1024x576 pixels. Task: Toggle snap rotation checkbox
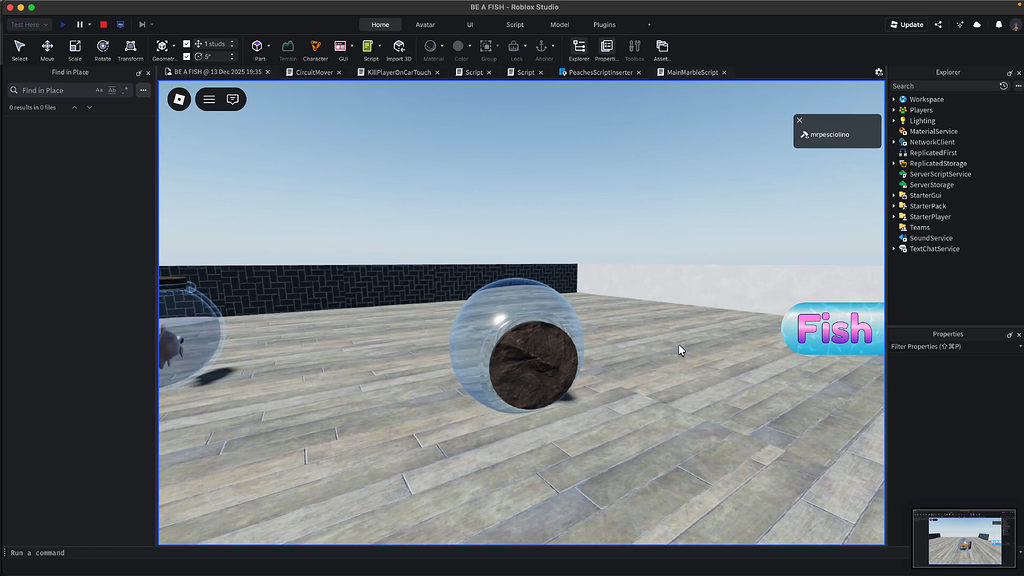[187, 56]
